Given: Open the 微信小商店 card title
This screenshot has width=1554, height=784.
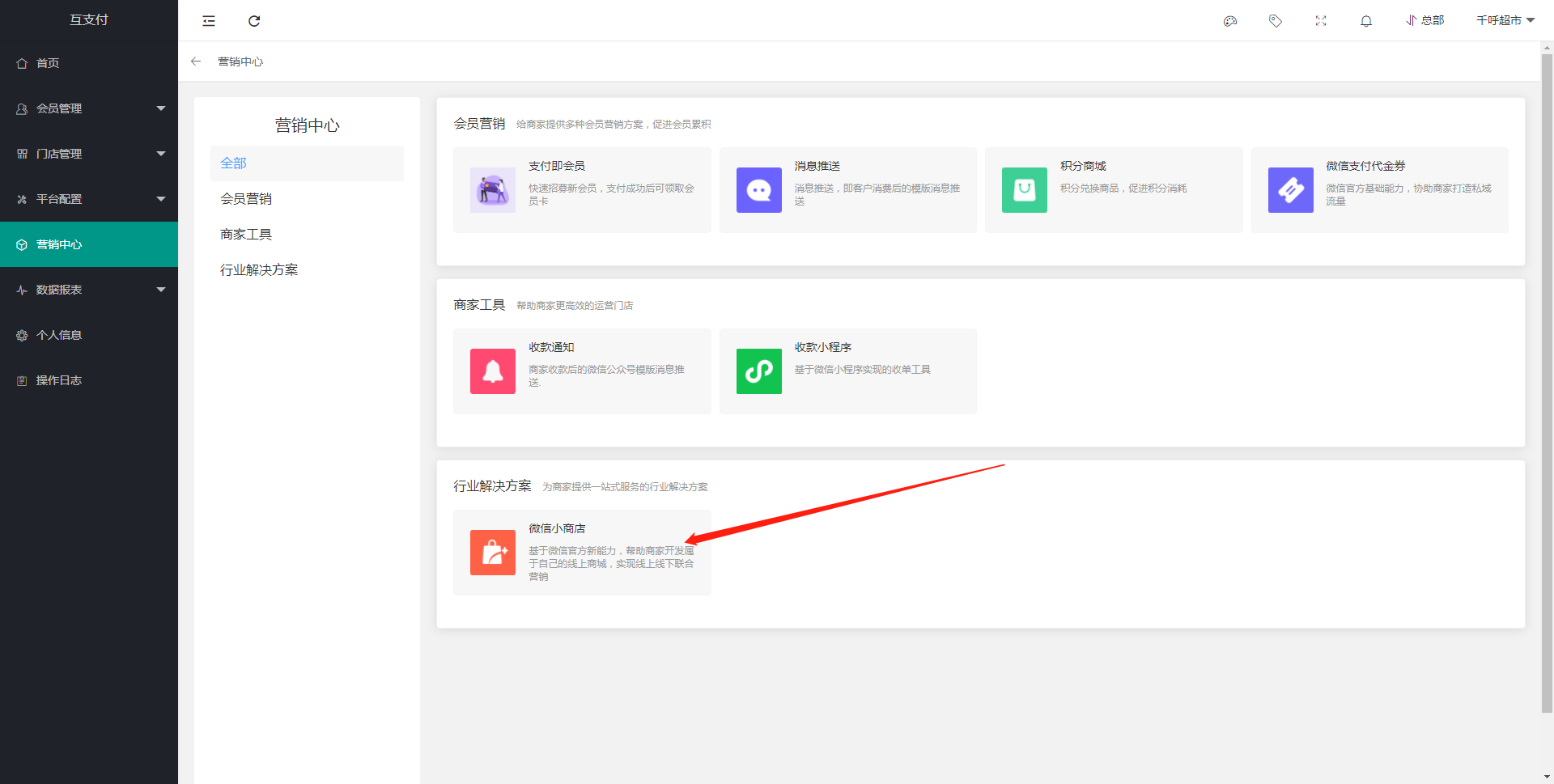Looking at the screenshot, I should point(557,528).
